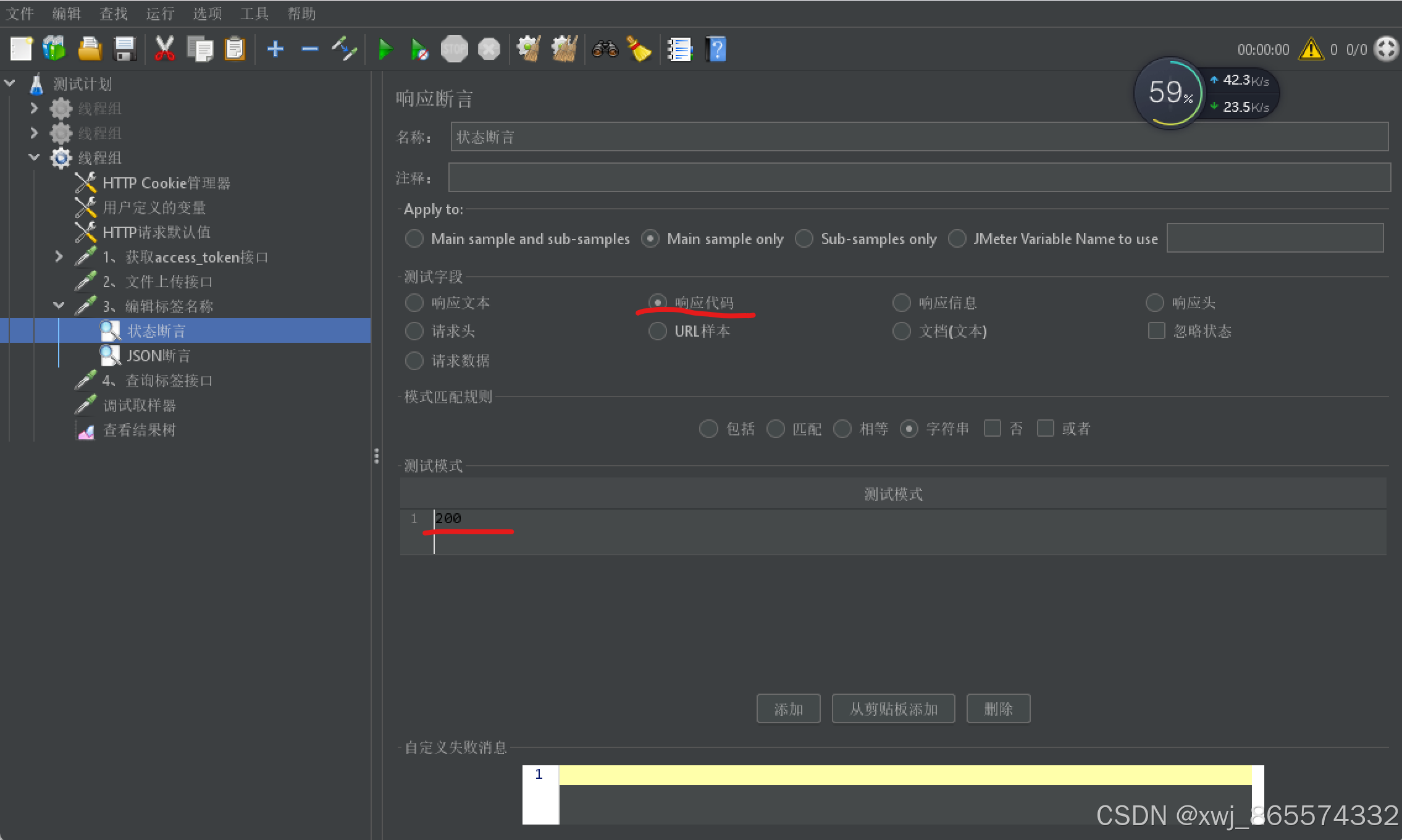Image resolution: width=1402 pixels, height=840 pixels.
Task: Click the Save disk icon in toolbar
Action: click(x=125, y=49)
